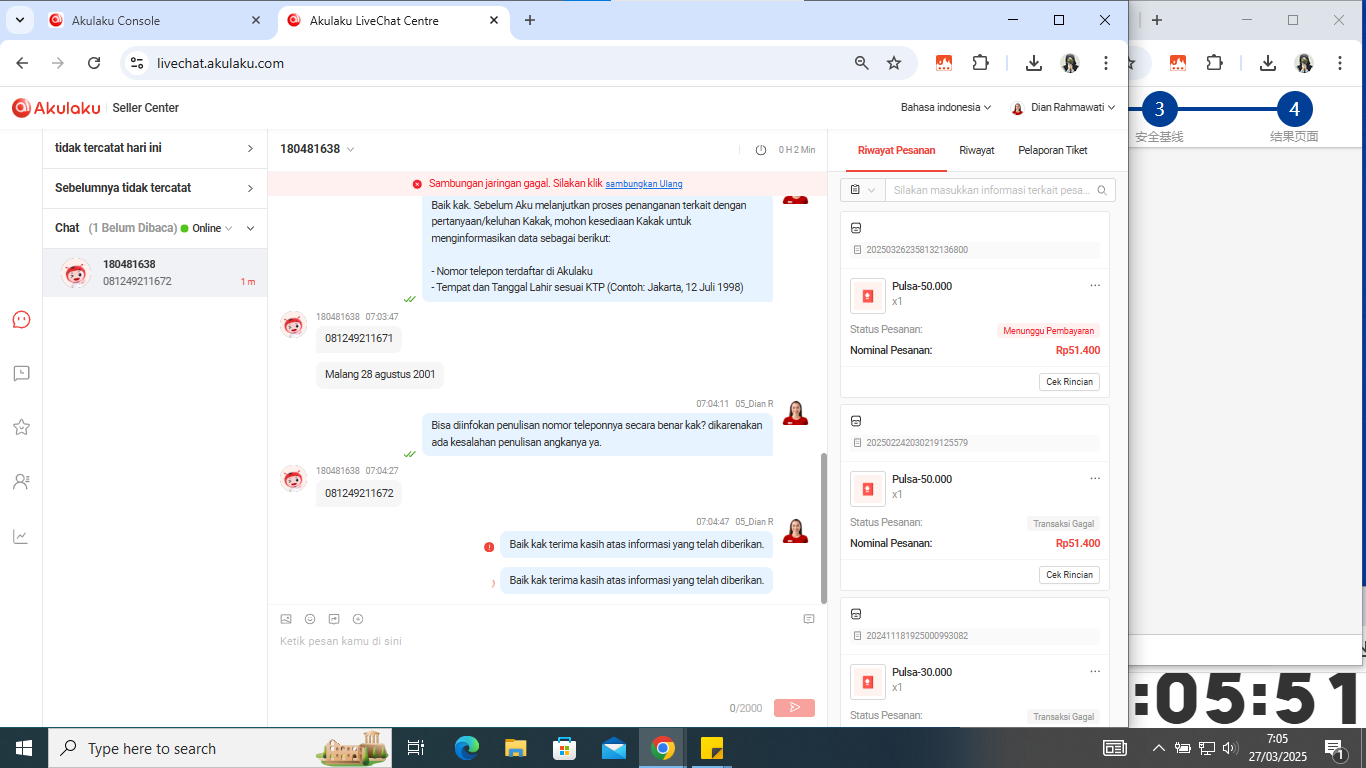The image size is (1366, 768).
Task: Expand 'tidak tercatat hari ini' section
Action: tap(155, 148)
